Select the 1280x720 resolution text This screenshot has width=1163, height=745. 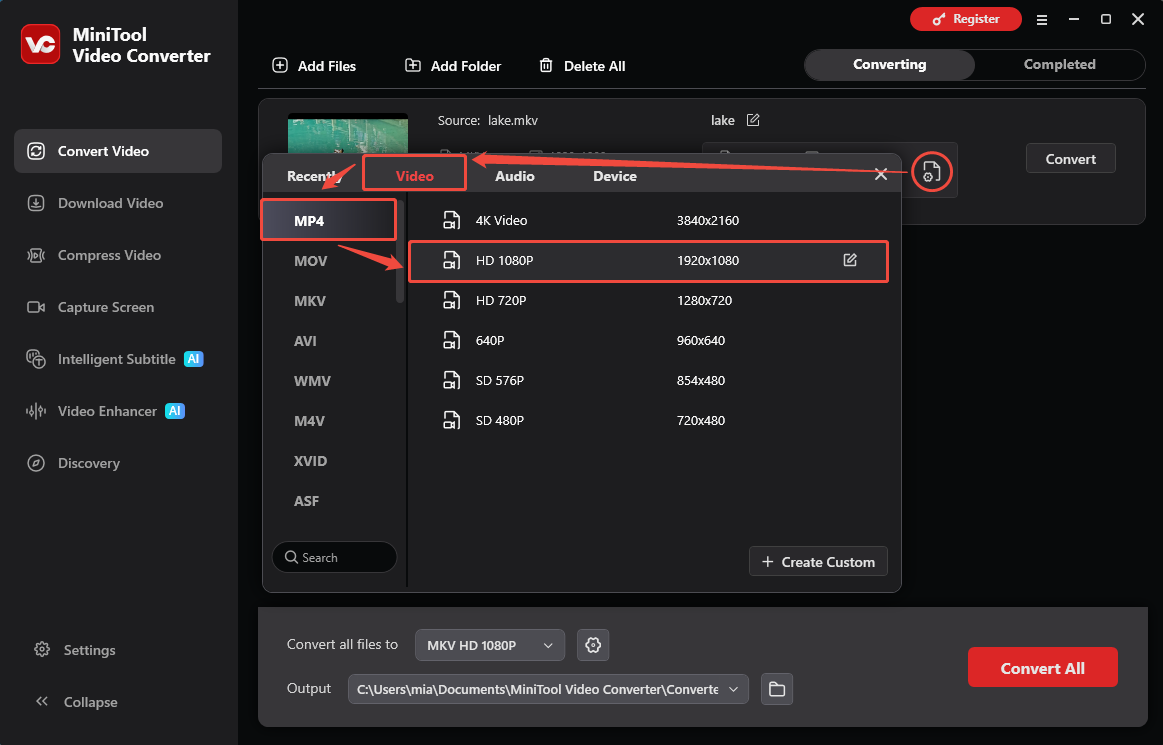[x=704, y=301]
